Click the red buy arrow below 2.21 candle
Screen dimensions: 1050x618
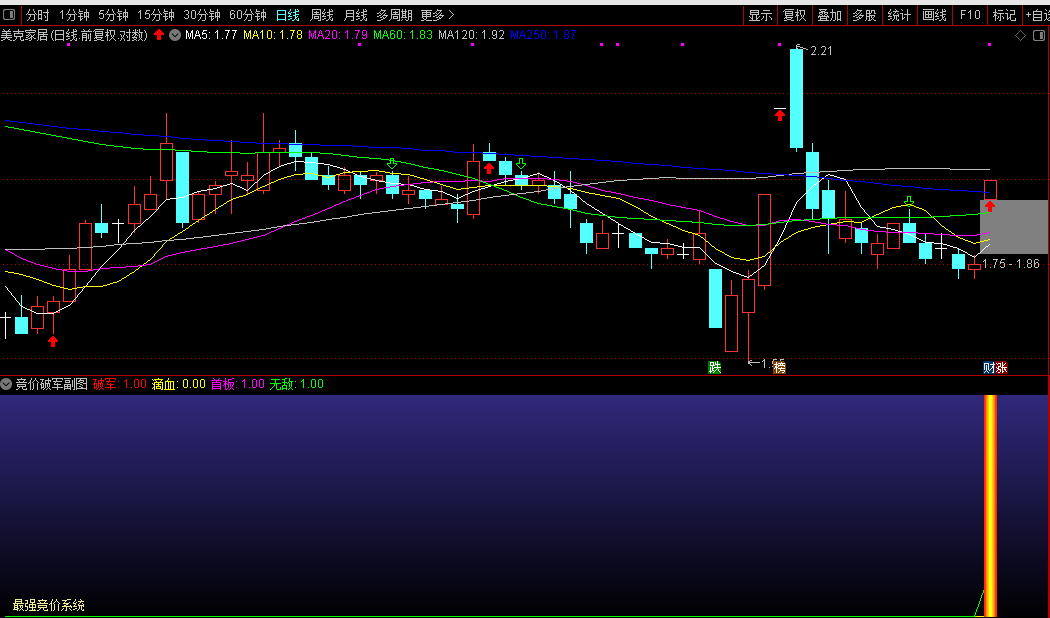(779, 116)
